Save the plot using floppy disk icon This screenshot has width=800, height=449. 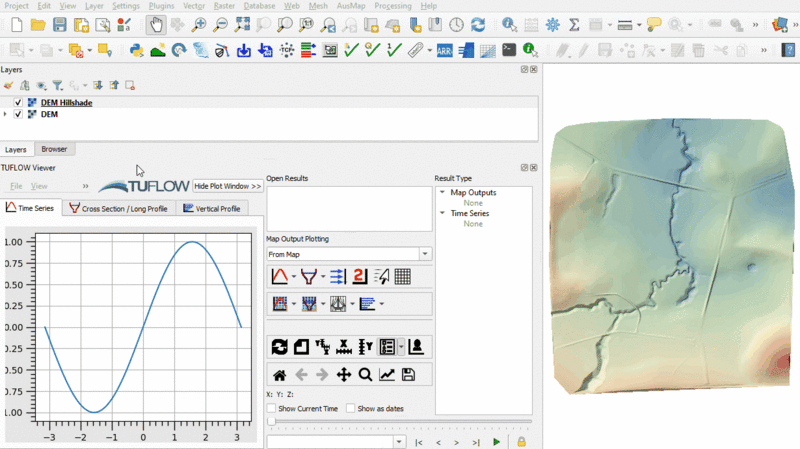coord(408,375)
